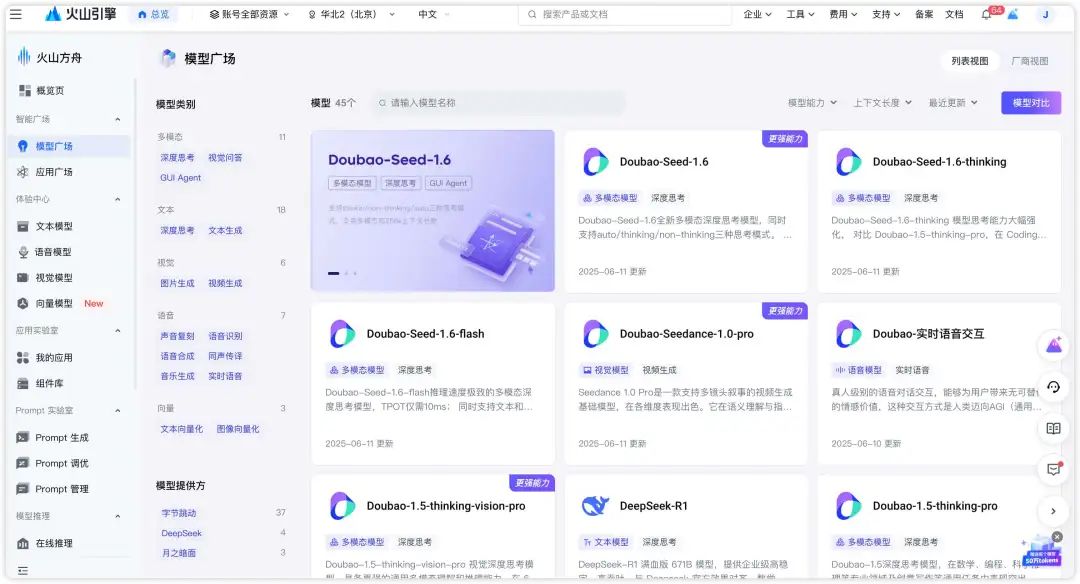
Task: Collapse the 体验中心 sidebar section
Action: tap(118, 199)
